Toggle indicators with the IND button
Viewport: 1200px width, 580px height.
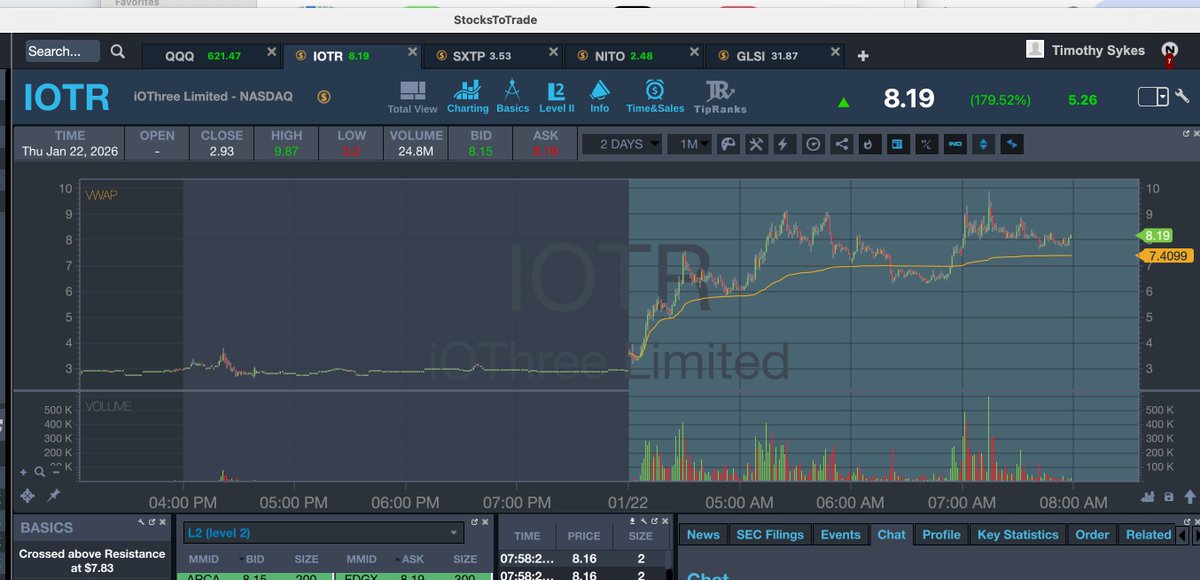tap(955, 144)
